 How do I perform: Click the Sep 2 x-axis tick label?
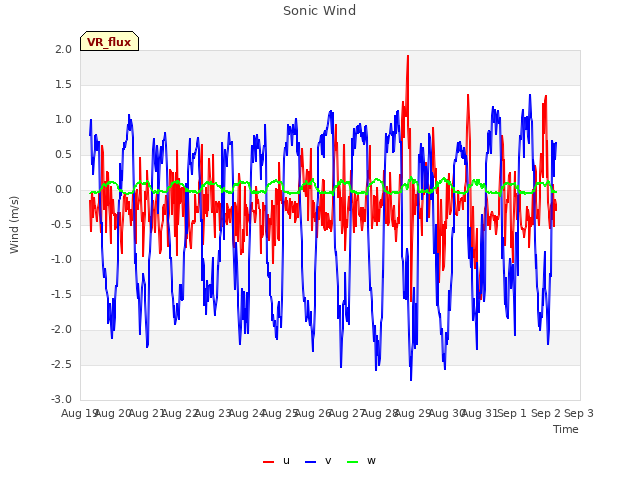[546, 413]
